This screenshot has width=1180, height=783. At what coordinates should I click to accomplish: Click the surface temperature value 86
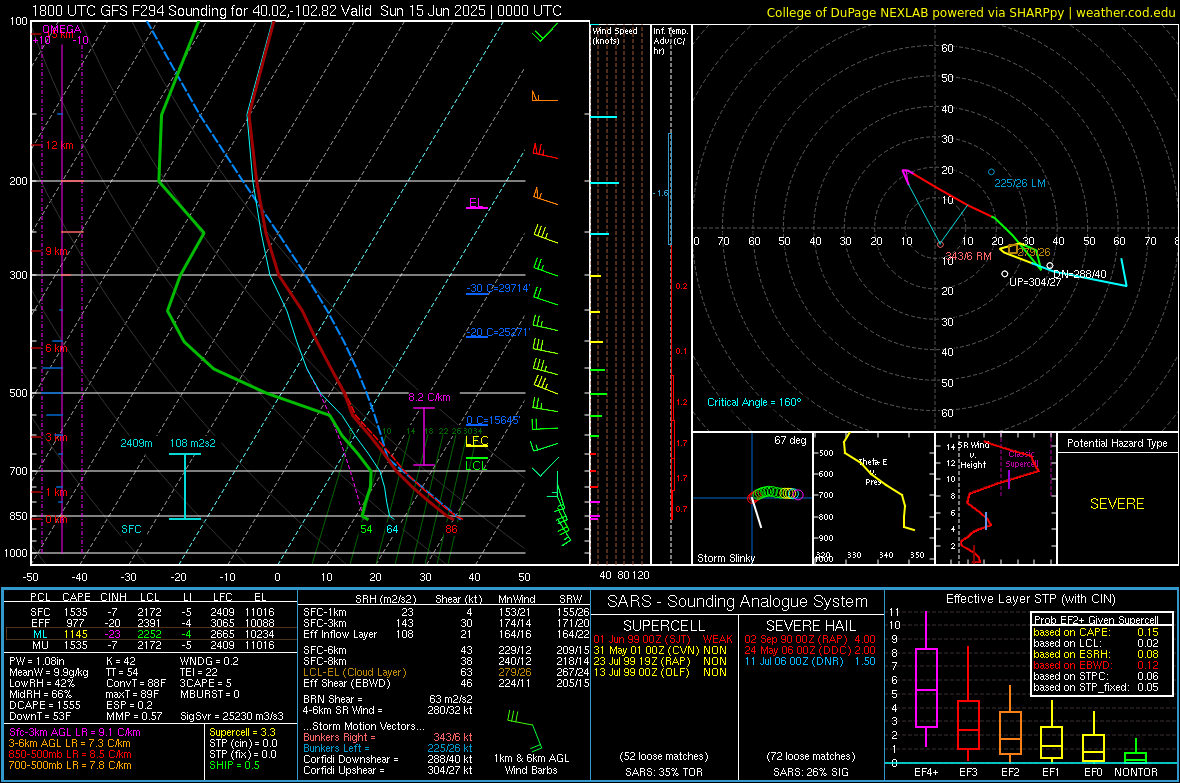click(x=451, y=529)
